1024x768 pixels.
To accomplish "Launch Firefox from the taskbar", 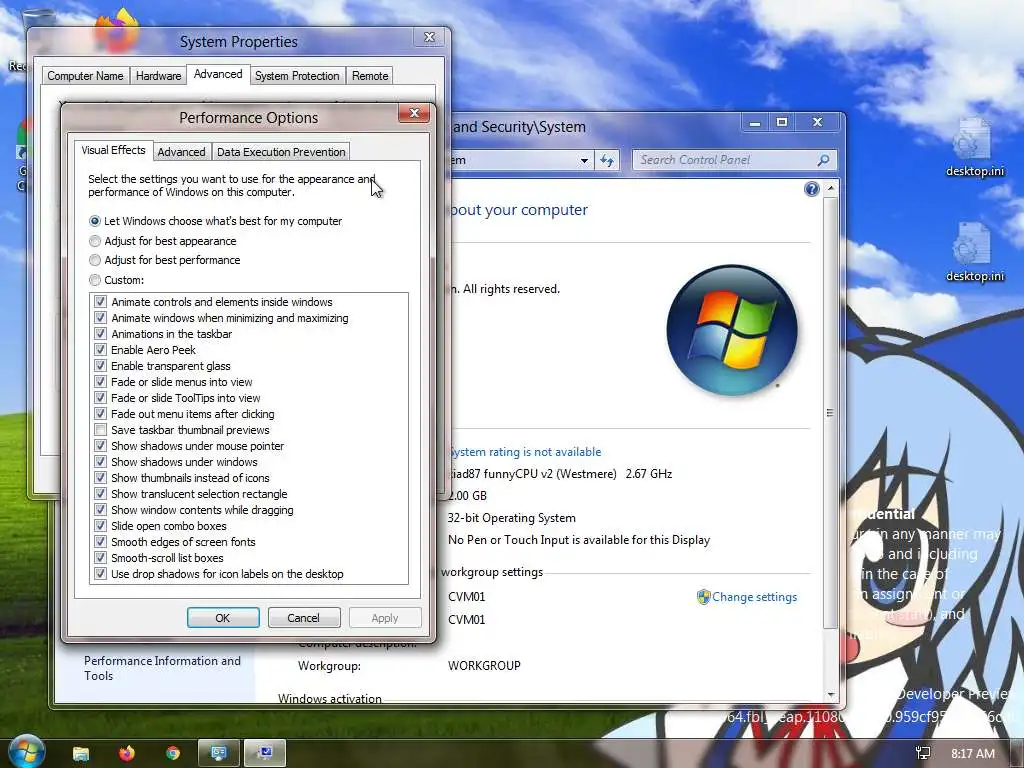I will (x=127, y=753).
